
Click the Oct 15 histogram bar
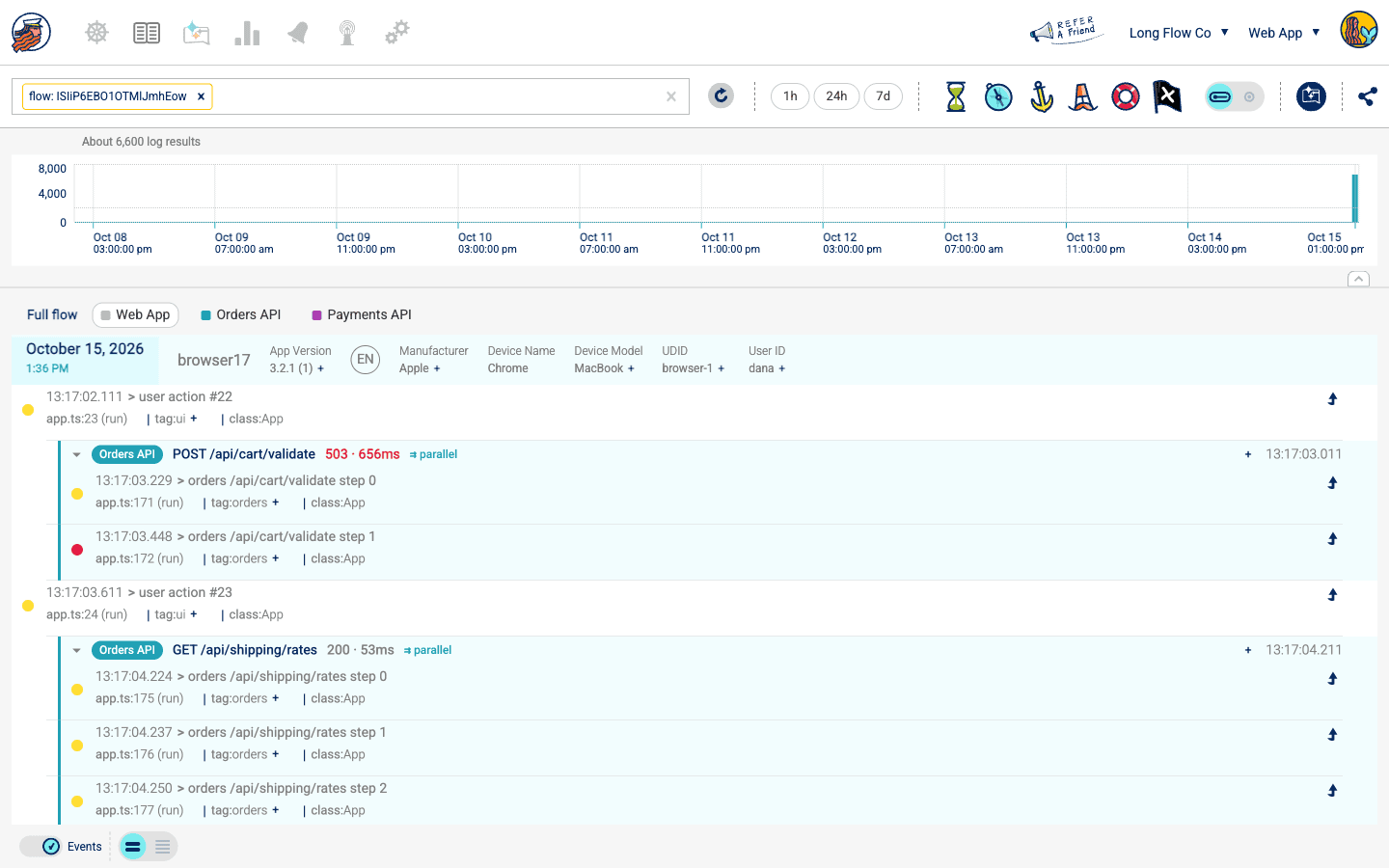click(1355, 198)
